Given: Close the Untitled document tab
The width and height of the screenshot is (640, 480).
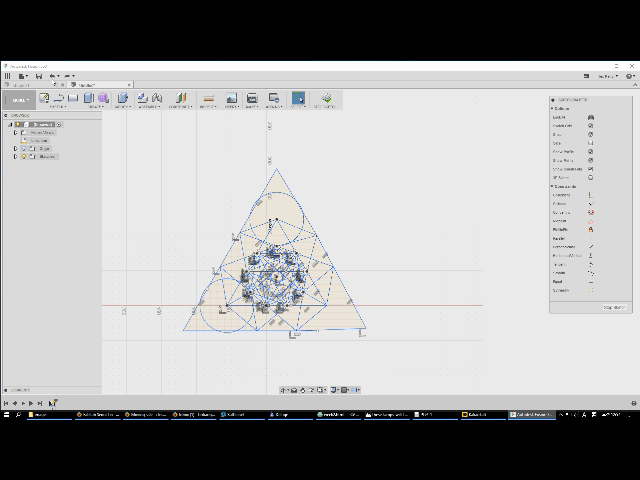Looking at the screenshot, I should tap(129, 85).
